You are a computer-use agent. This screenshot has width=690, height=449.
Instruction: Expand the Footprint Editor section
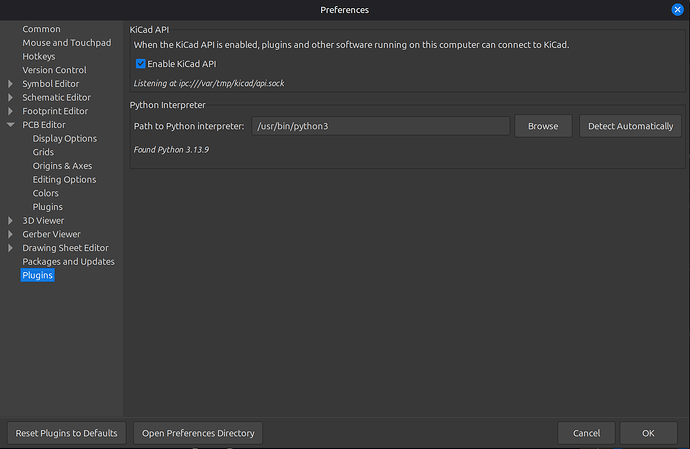11,111
